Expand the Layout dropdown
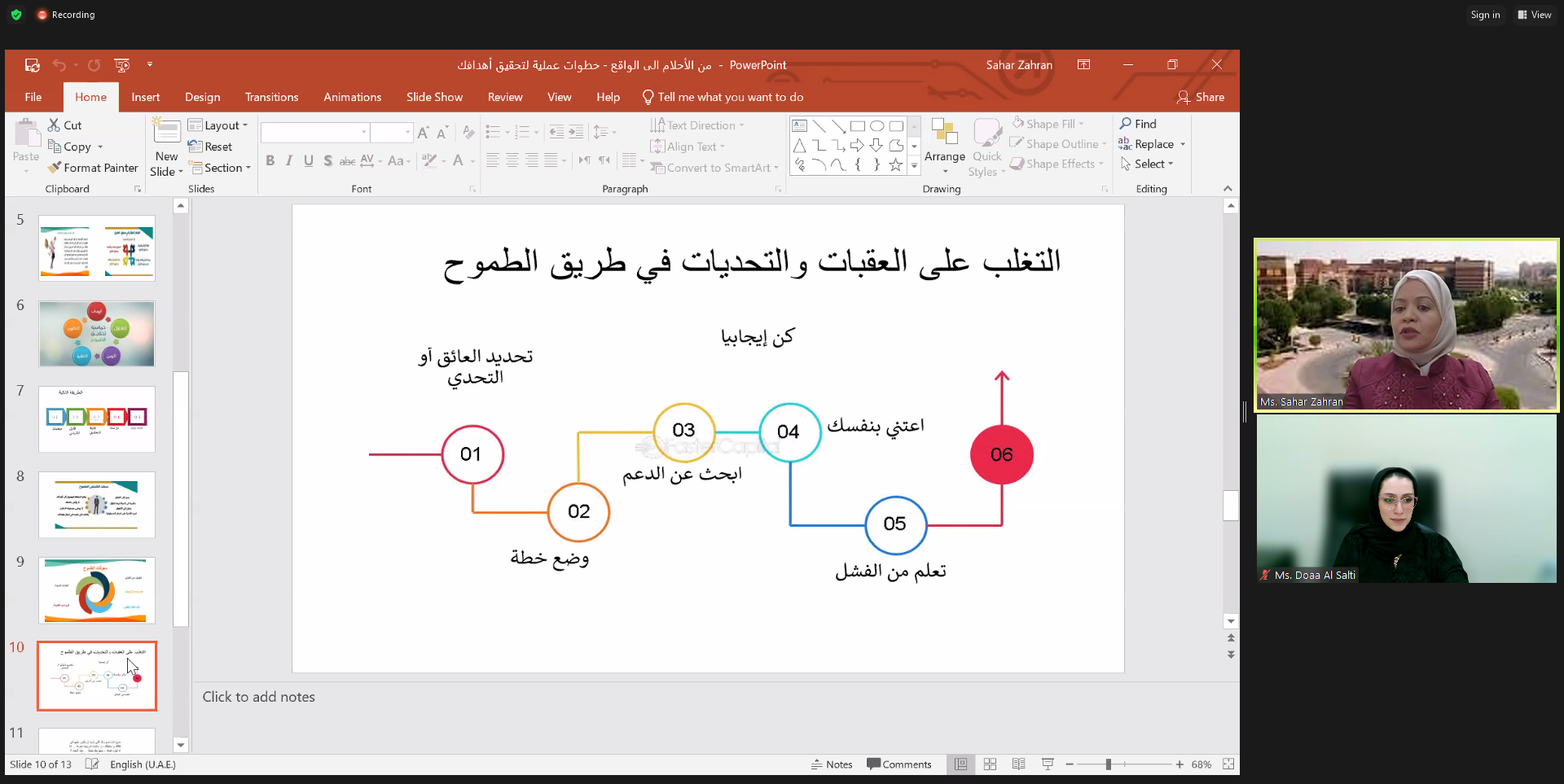 218,125
